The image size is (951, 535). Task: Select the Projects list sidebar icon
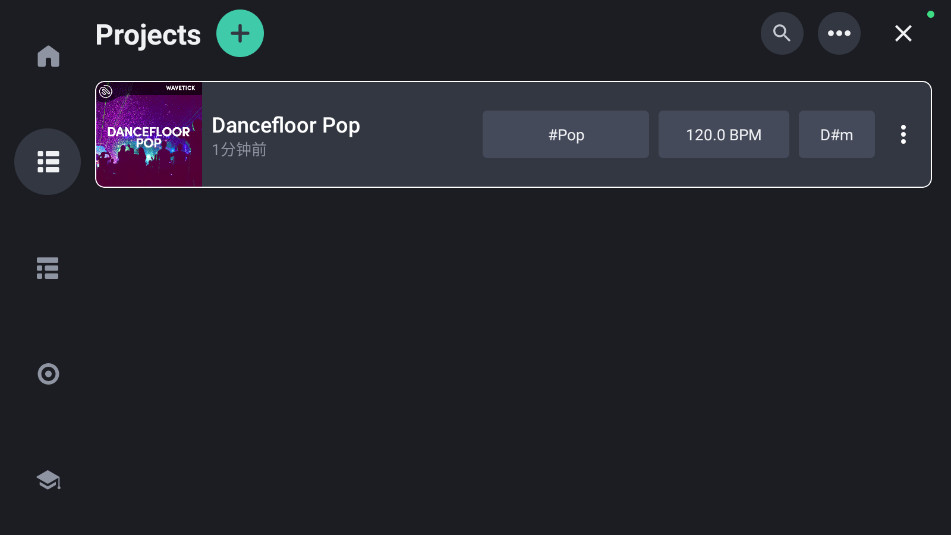click(47, 161)
